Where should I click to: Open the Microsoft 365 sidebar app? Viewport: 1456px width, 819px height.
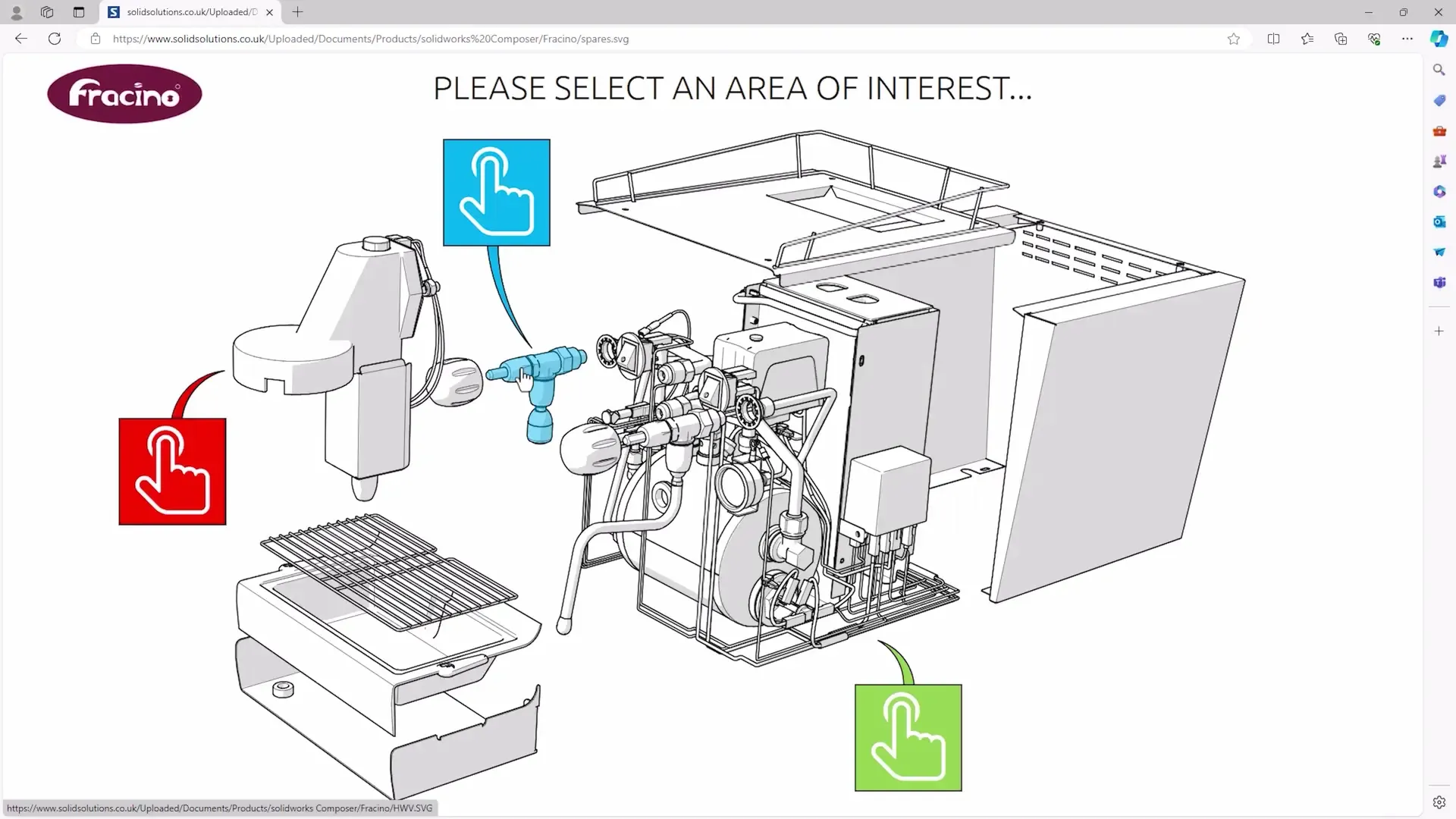1439,191
